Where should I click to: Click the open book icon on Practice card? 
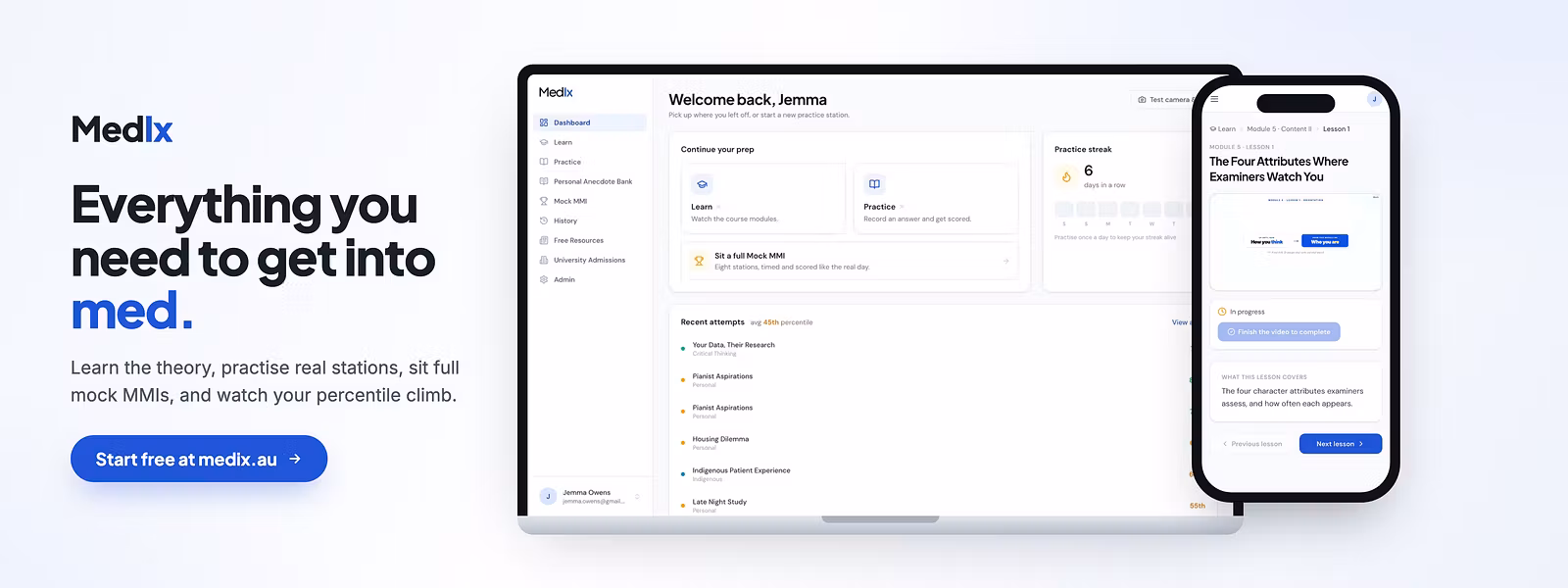874,184
